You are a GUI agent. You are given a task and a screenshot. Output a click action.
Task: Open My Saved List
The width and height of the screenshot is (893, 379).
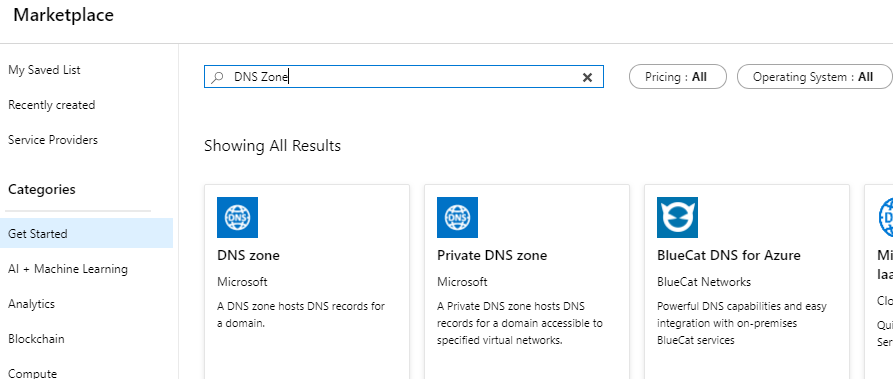click(44, 70)
